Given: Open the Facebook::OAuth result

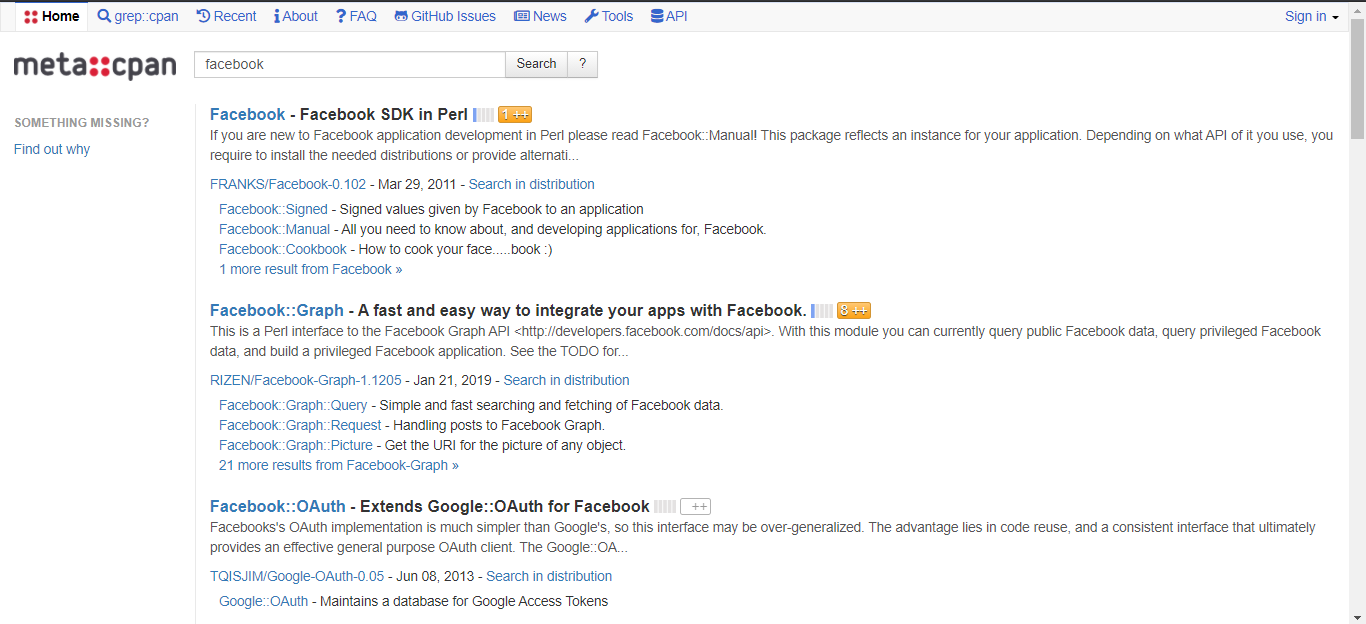Looking at the screenshot, I should pos(278,506).
